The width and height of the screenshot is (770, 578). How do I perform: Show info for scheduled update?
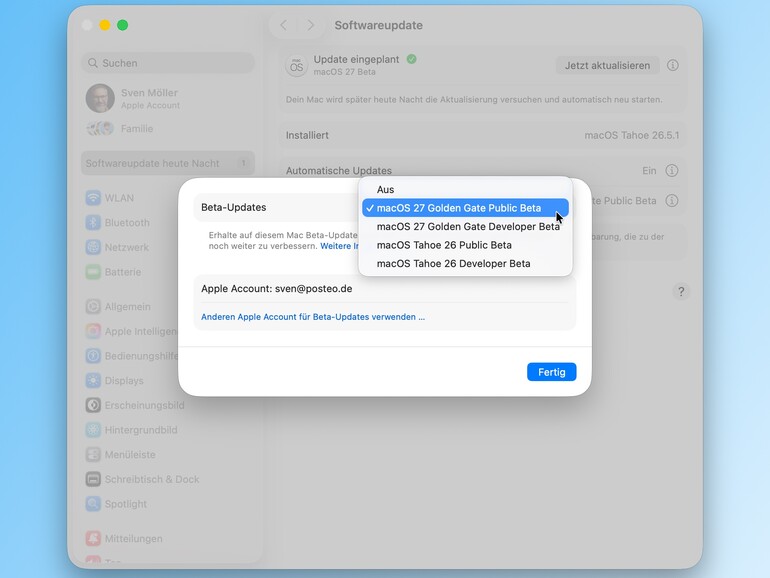tap(673, 65)
